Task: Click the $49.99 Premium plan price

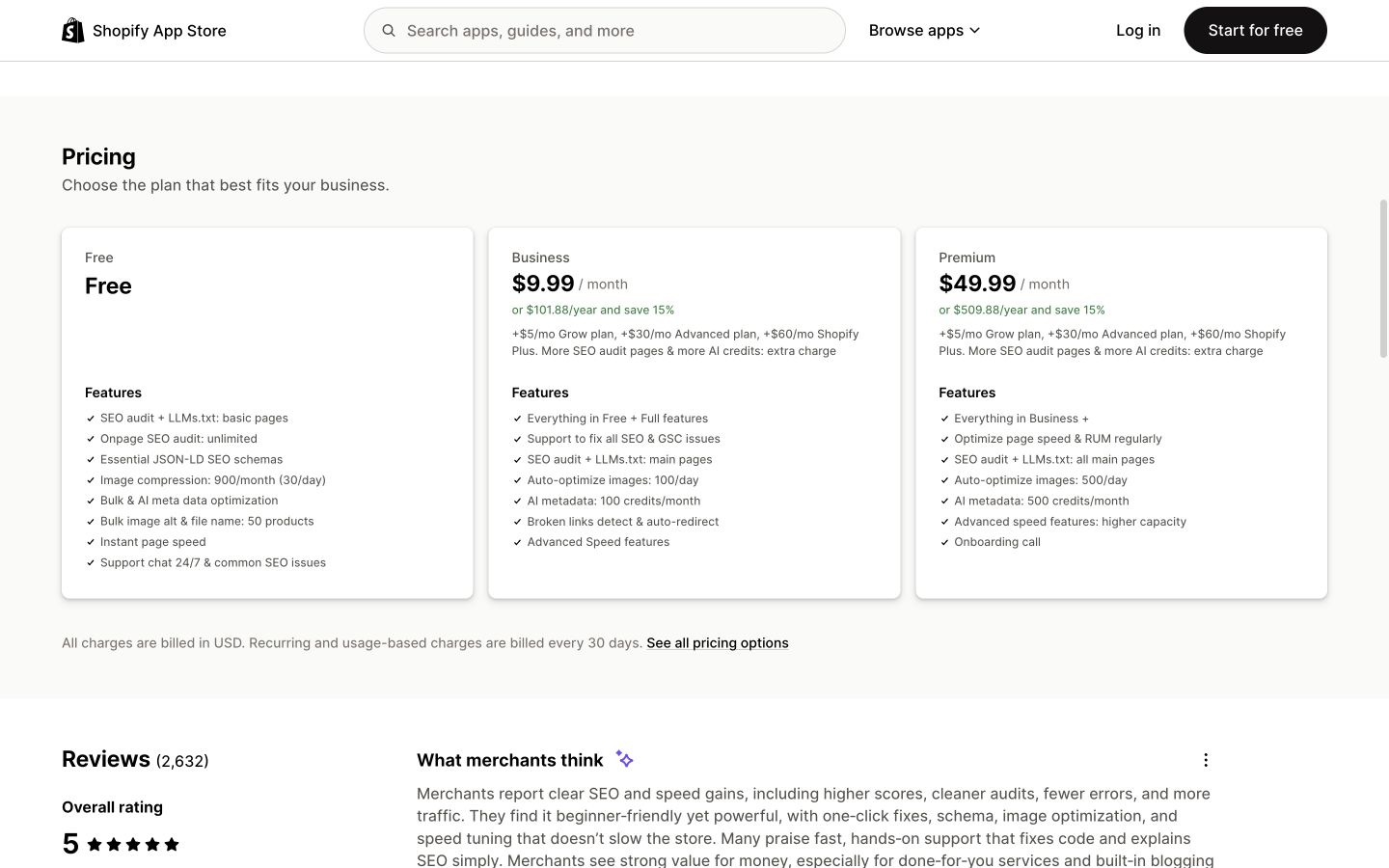Action: point(977,284)
